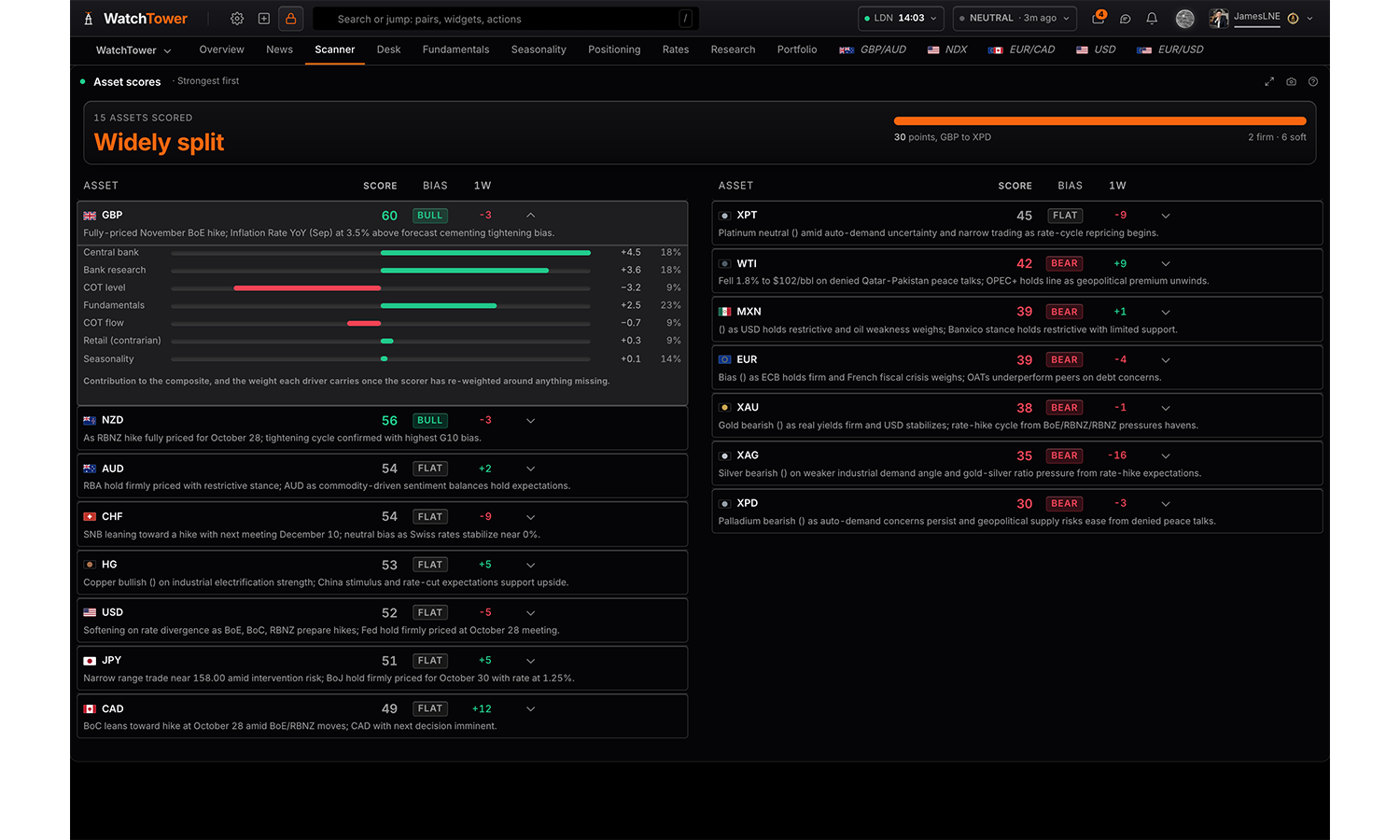Screen dimensions: 1400x840
Task: Open the chat messages icon
Action: coord(1126,19)
